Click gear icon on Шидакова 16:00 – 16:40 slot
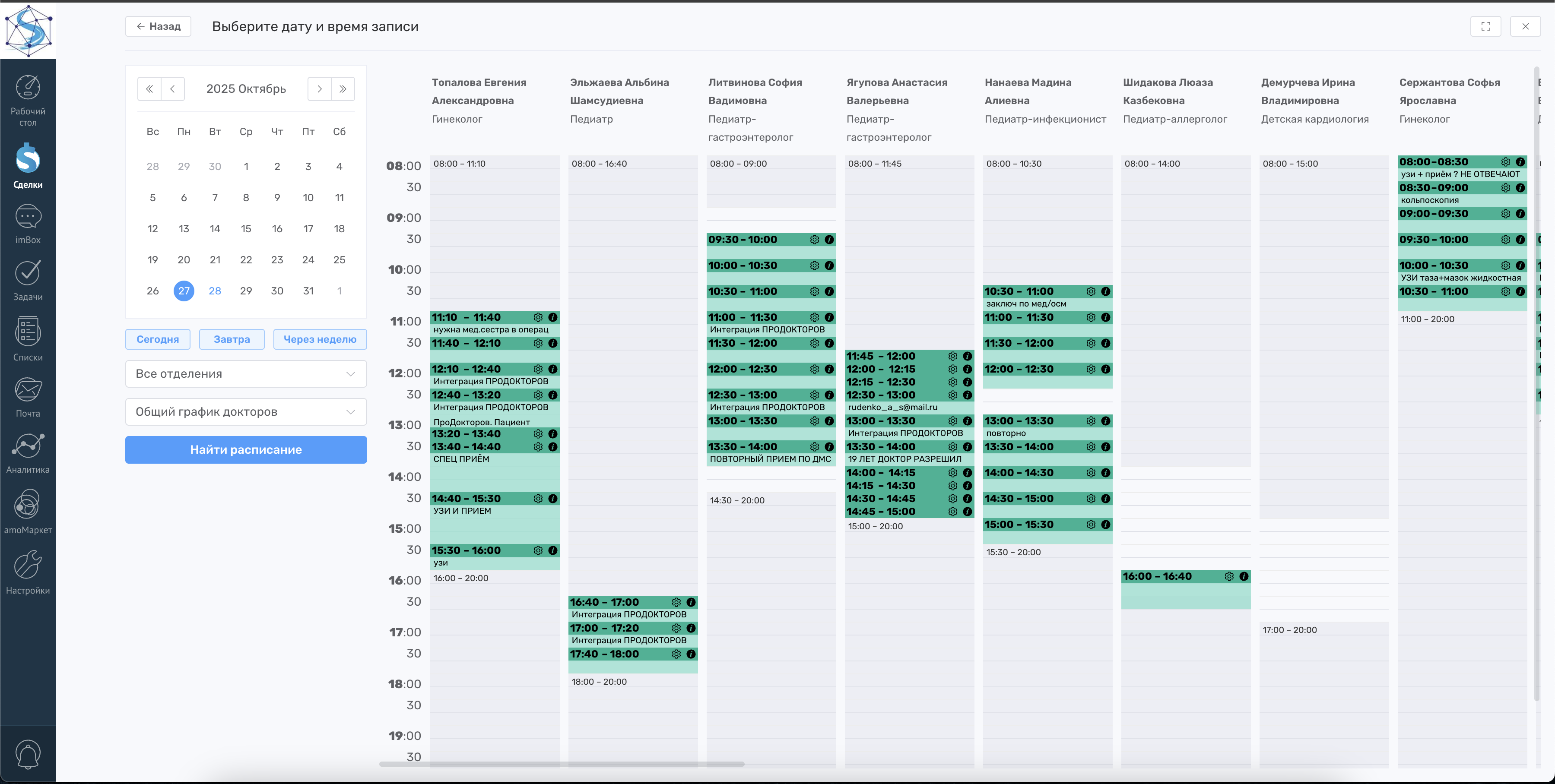Viewport: 1555px width, 784px height. [x=1229, y=576]
